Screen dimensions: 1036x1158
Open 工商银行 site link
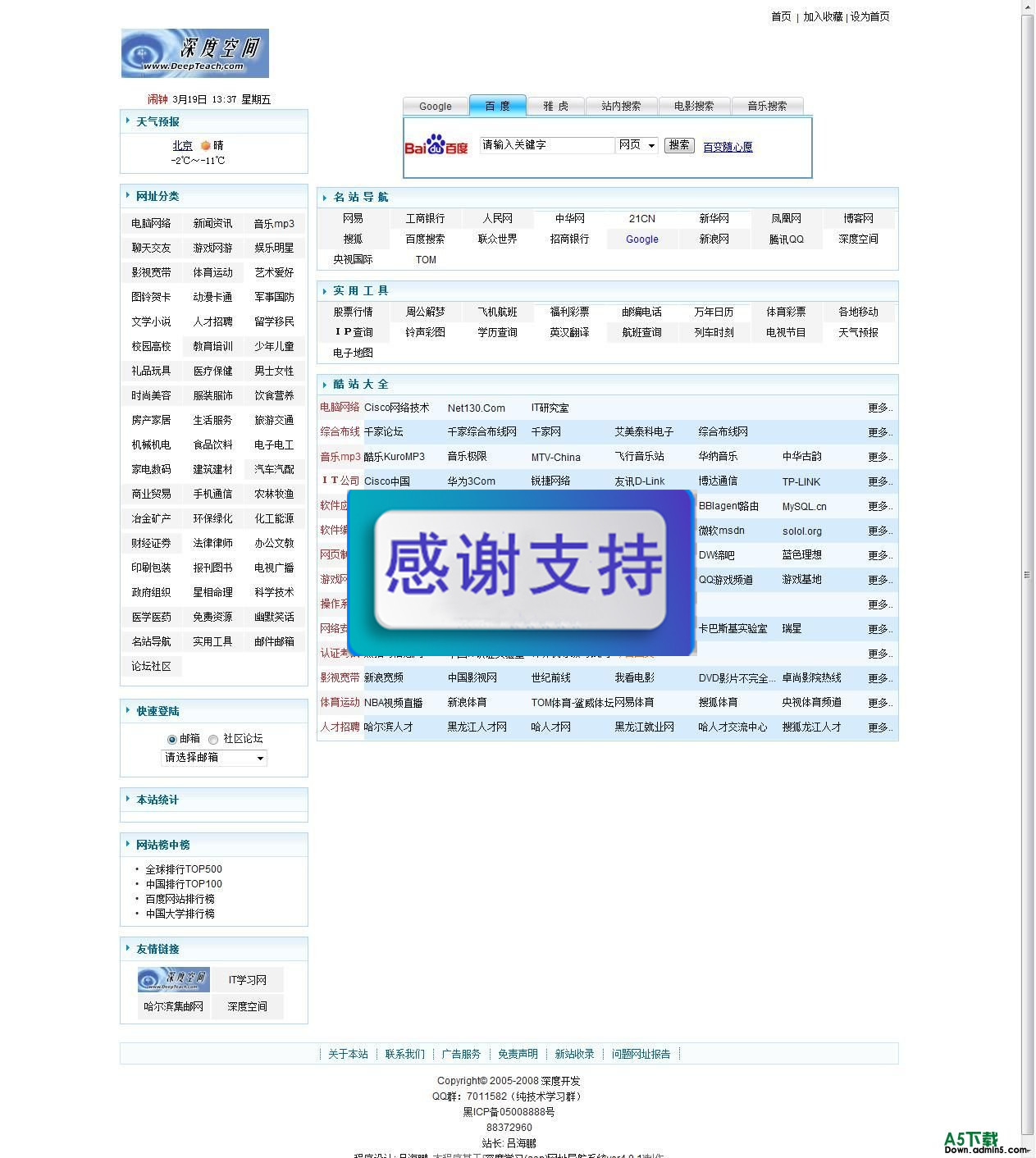[425, 218]
